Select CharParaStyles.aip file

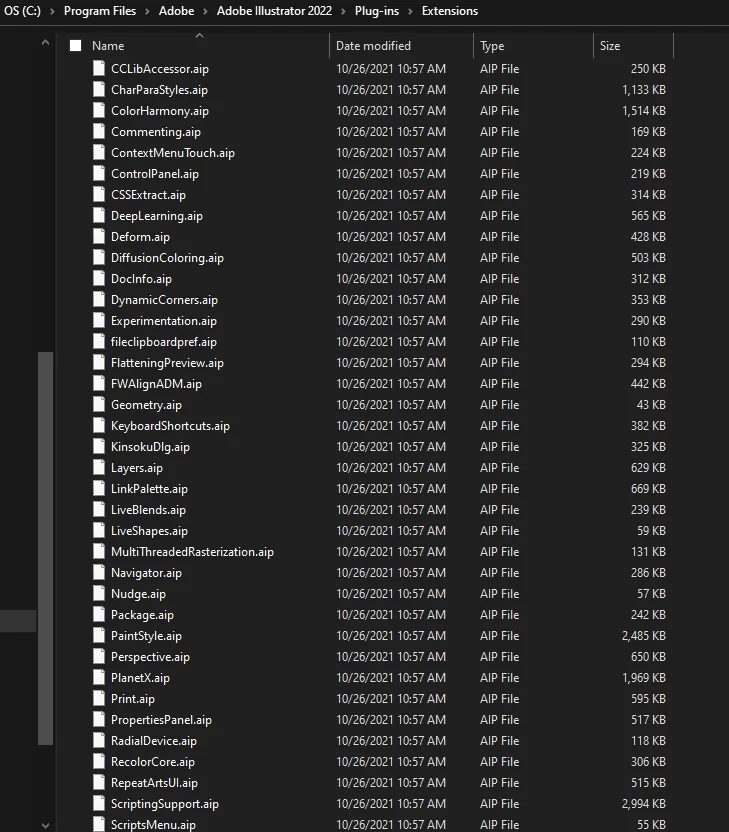click(x=159, y=90)
